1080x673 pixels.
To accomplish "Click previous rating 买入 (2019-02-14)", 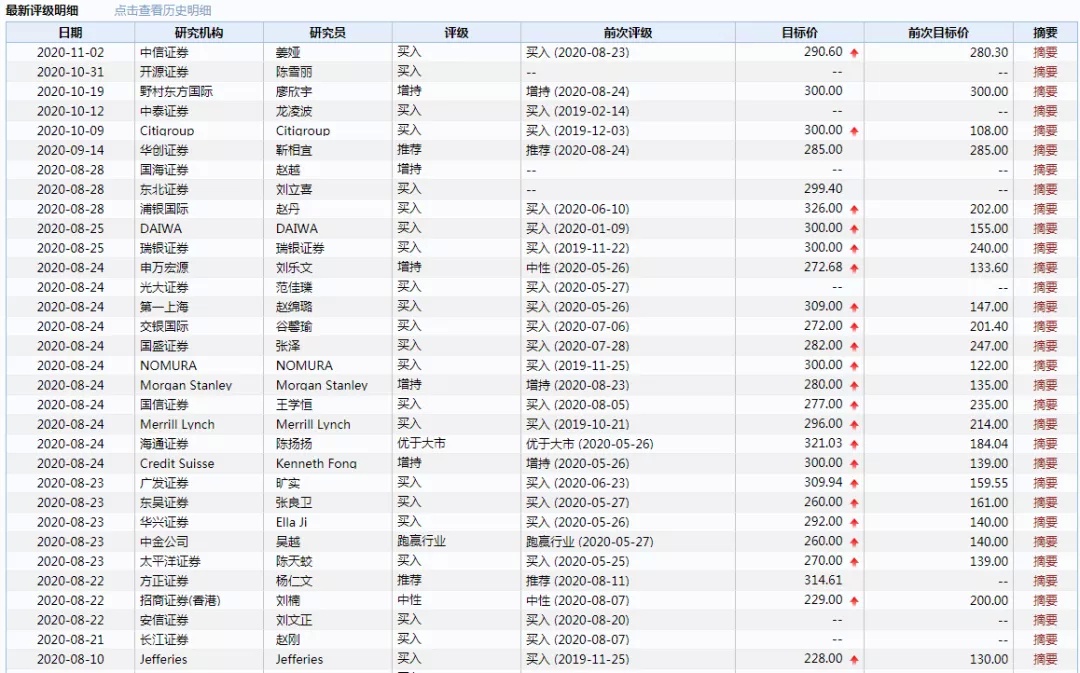I will pos(577,111).
